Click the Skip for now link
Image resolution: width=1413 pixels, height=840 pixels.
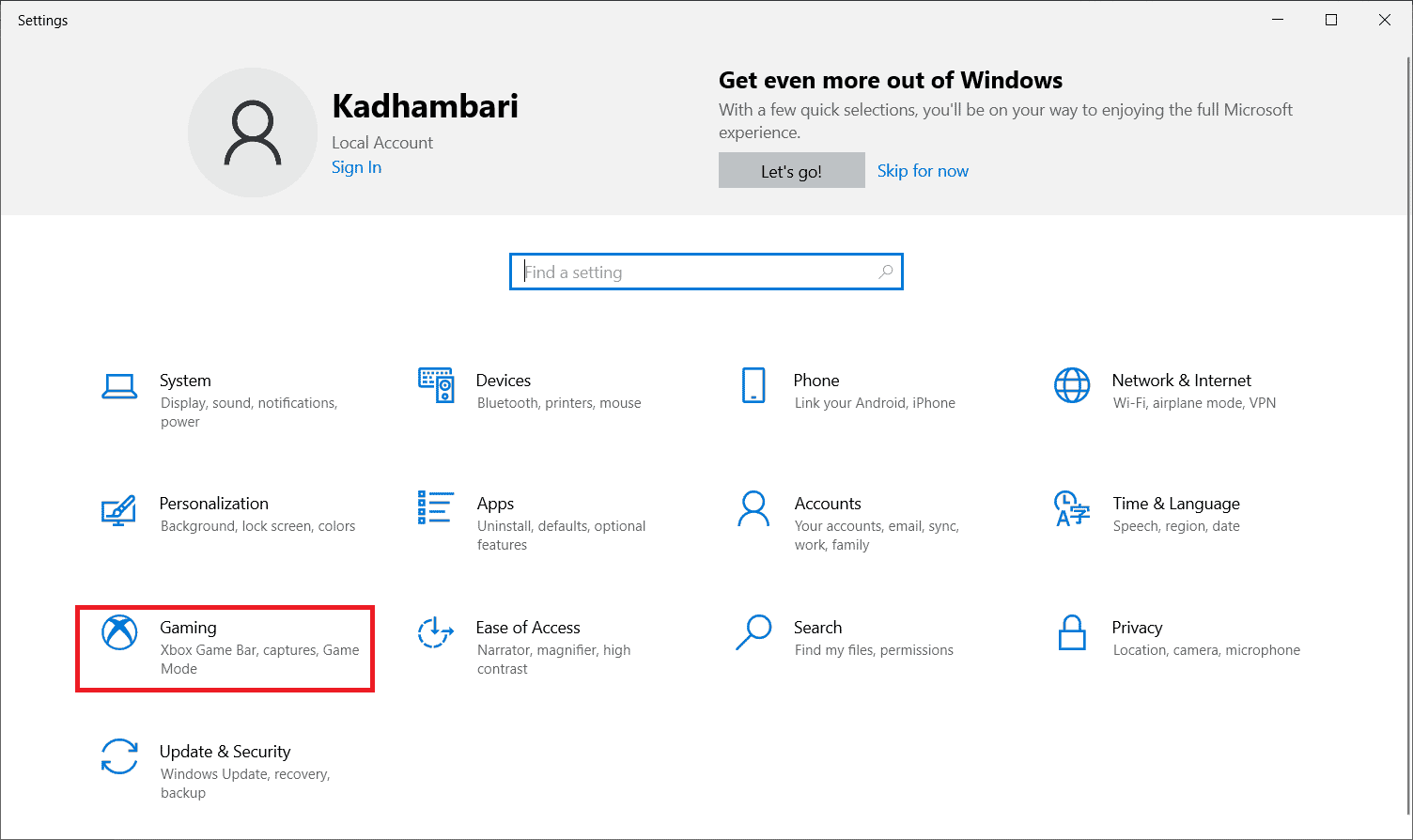point(923,171)
